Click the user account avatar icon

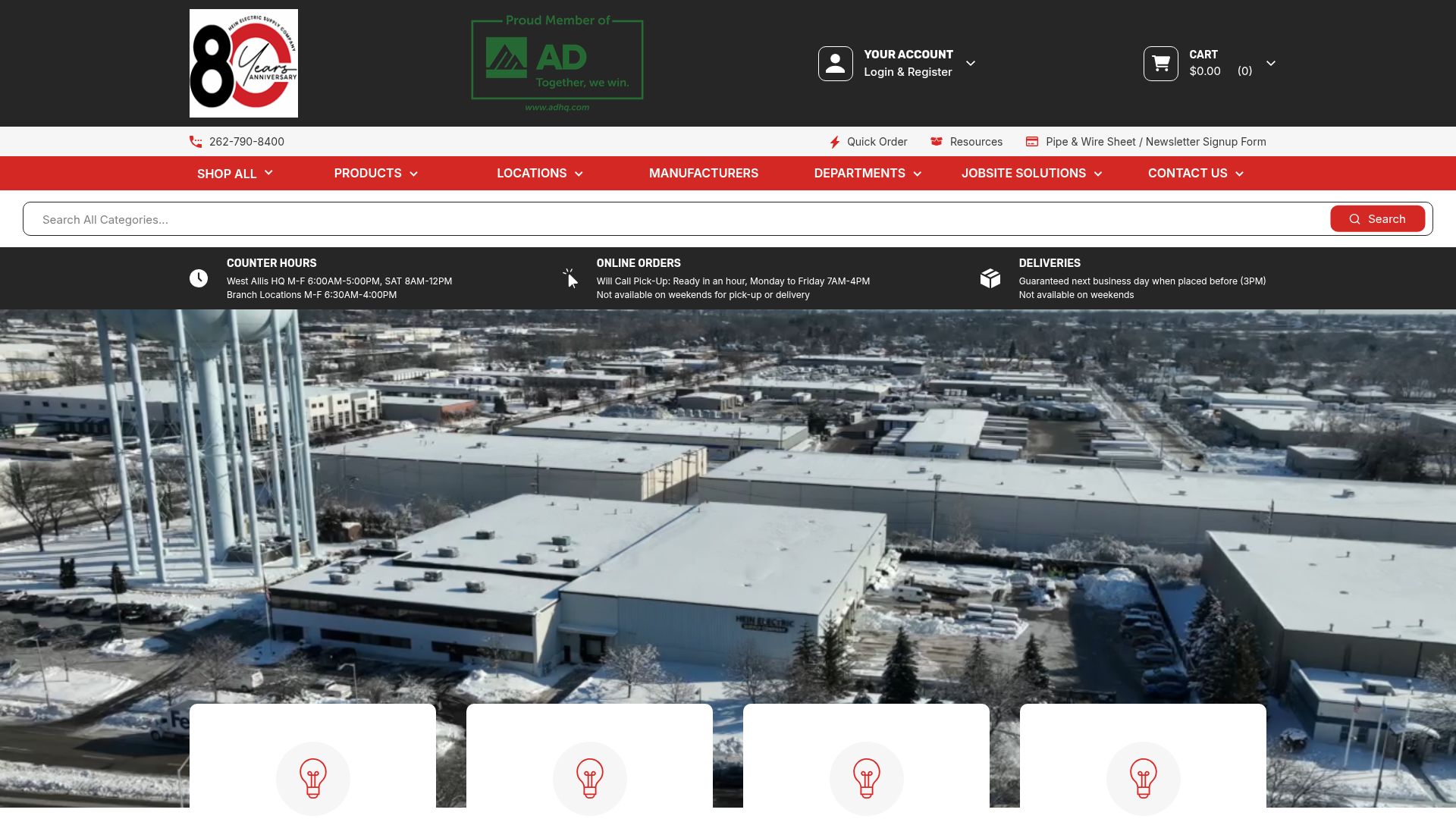835,64
